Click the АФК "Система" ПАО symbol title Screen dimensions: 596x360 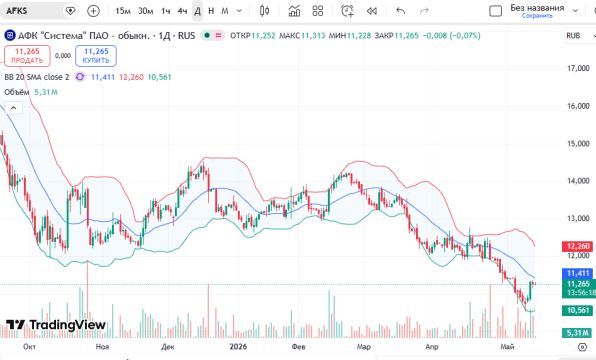pos(106,36)
